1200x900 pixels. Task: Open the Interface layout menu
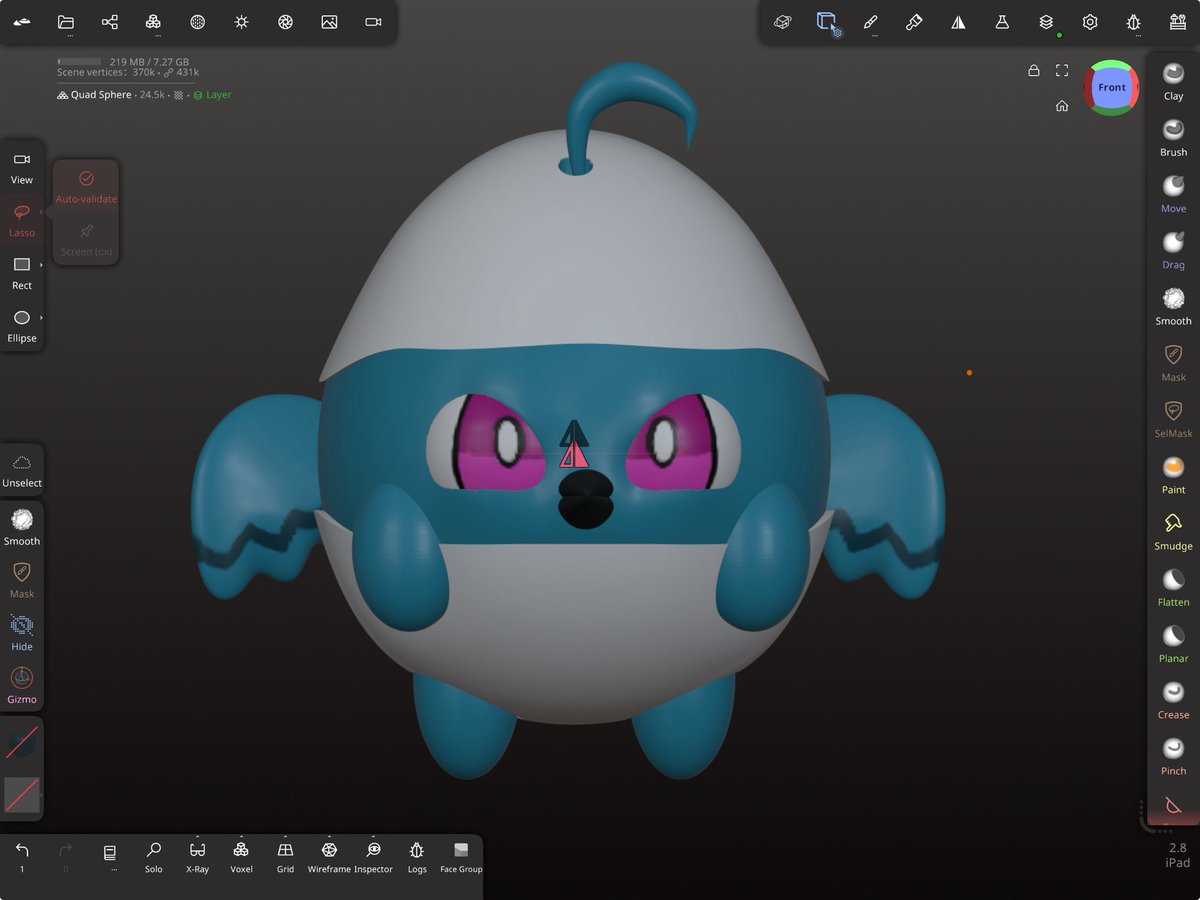coord(1177,22)
